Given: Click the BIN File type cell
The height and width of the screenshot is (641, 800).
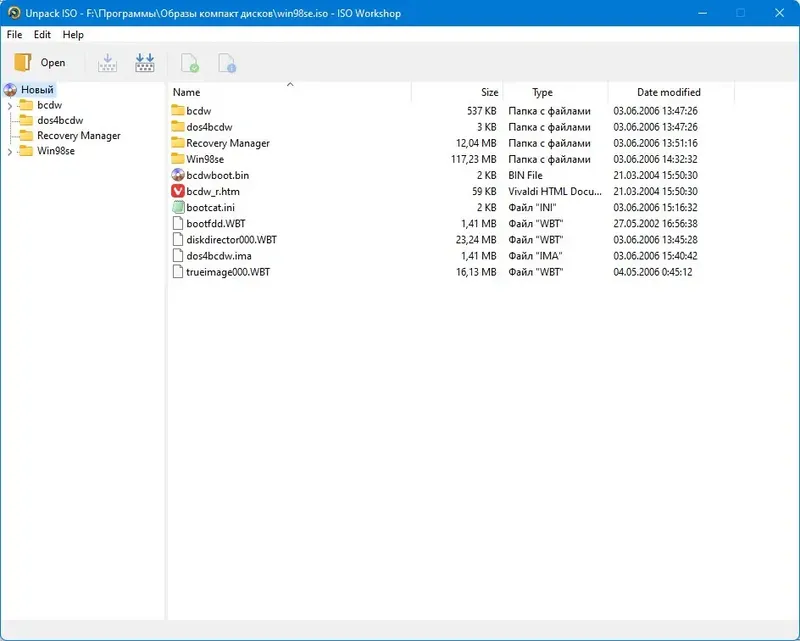Looking at the screenshot, I should (x=525, y=176).
